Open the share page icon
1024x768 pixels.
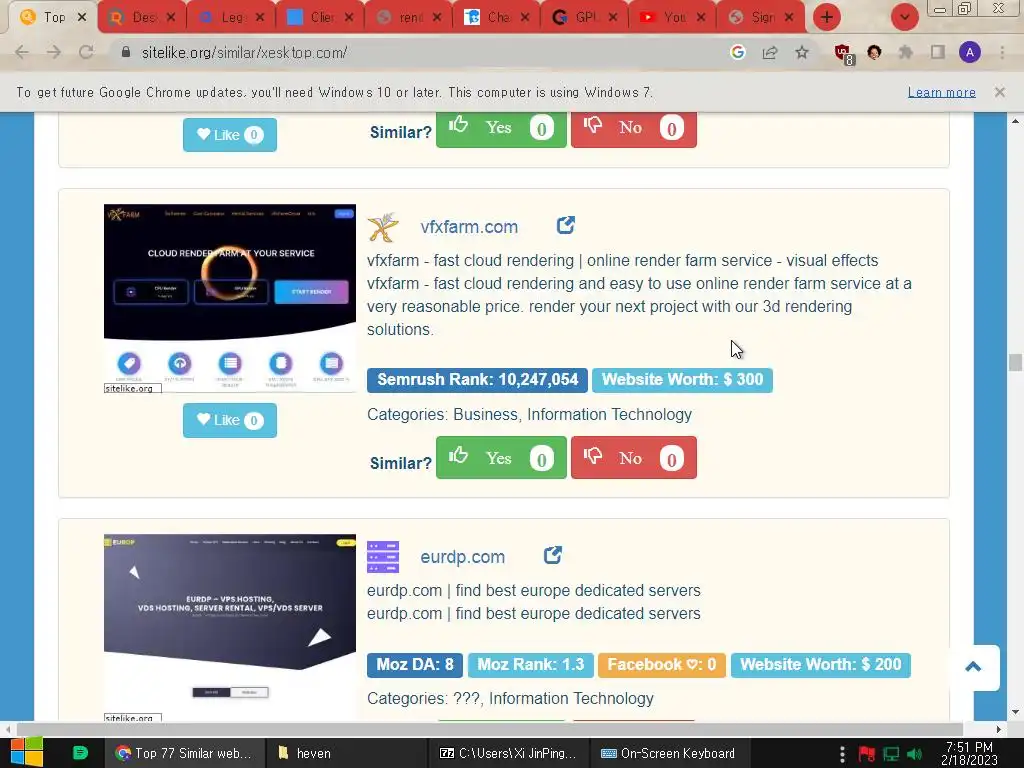(x=770, y=53)
